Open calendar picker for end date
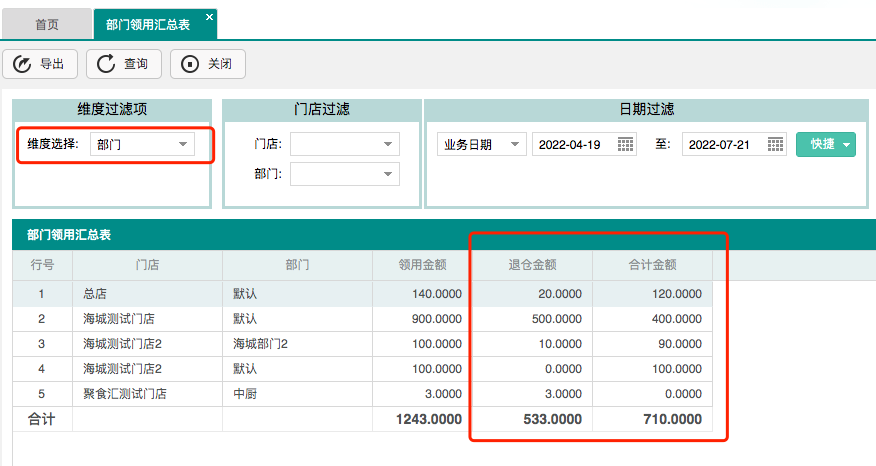 776,145
